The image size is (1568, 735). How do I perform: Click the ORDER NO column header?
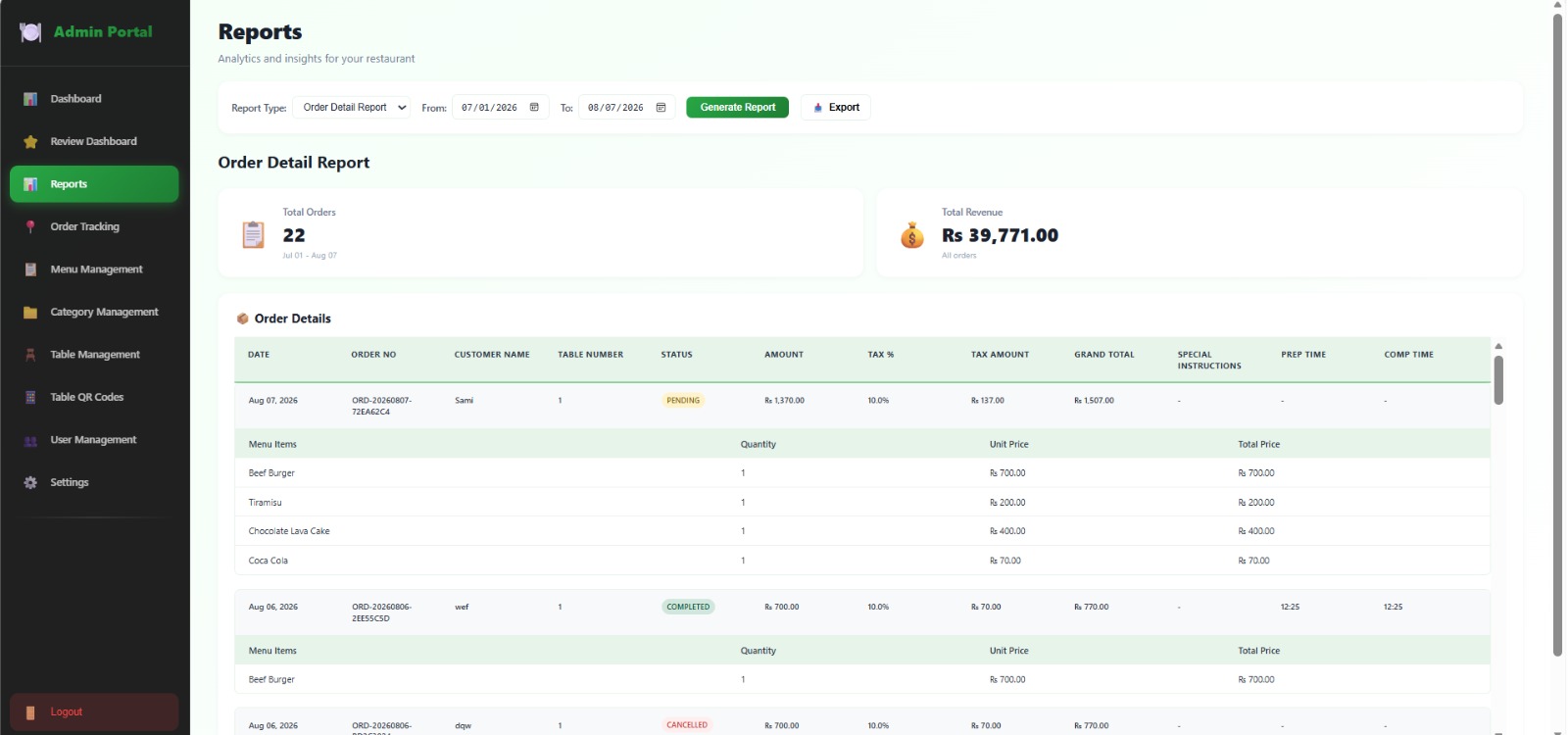tap(373, 355)
